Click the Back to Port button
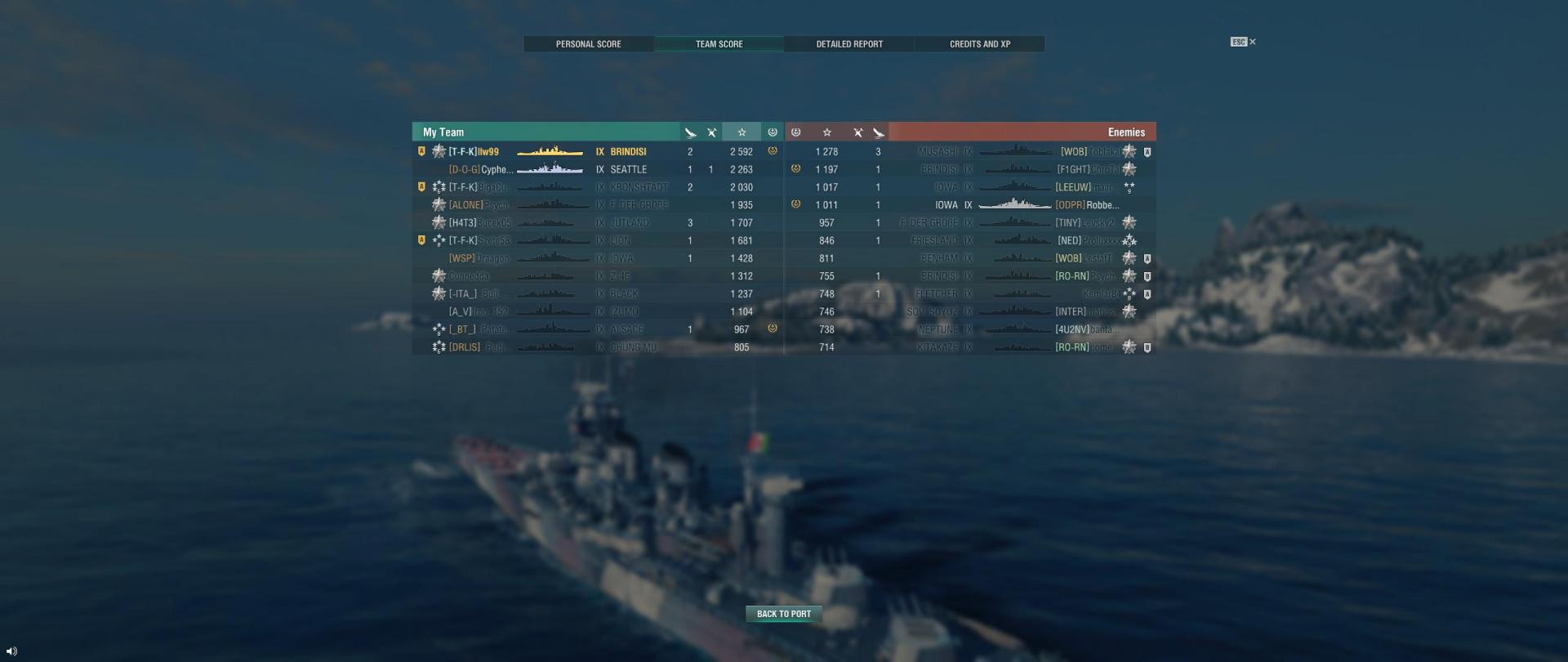 [x=784, y=614]
